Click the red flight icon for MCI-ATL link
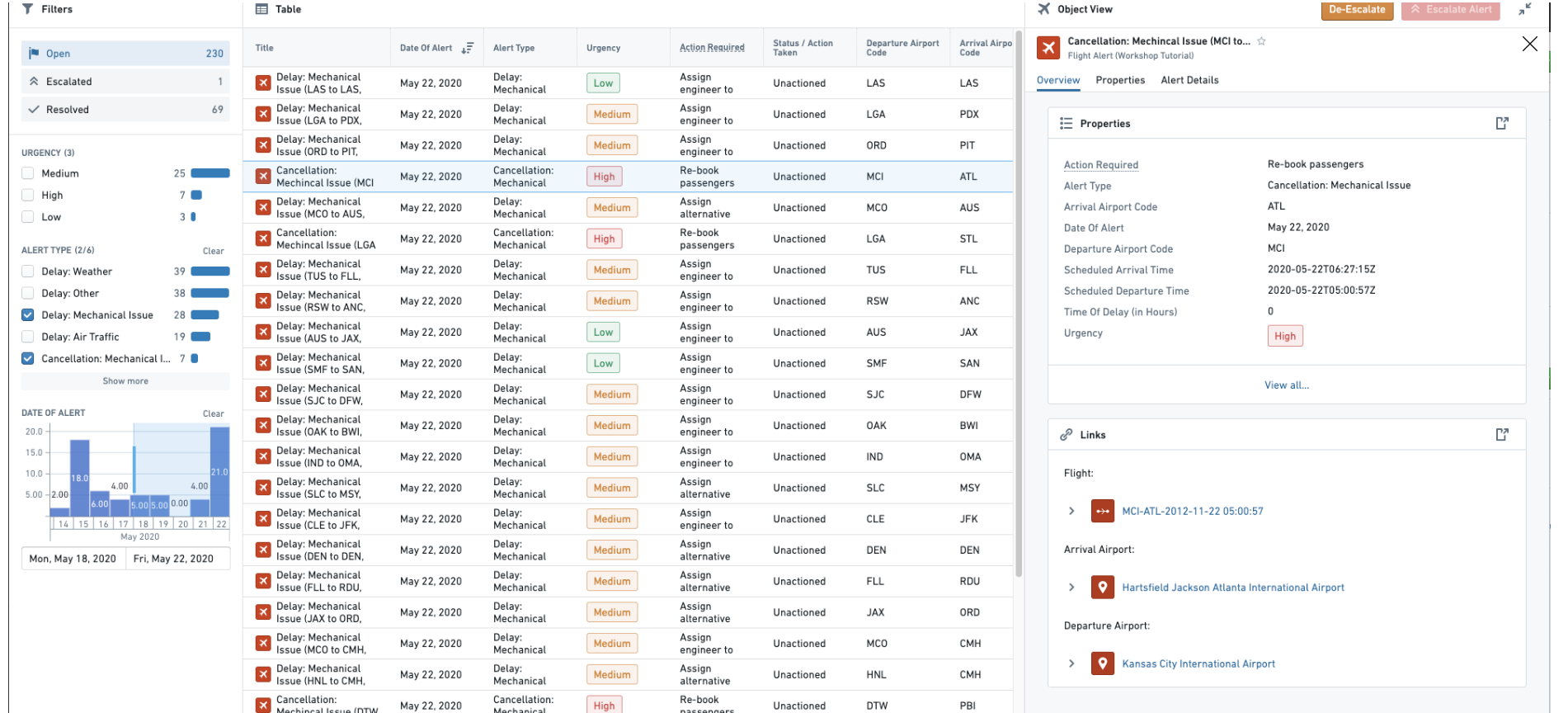 coord(1102,511)
